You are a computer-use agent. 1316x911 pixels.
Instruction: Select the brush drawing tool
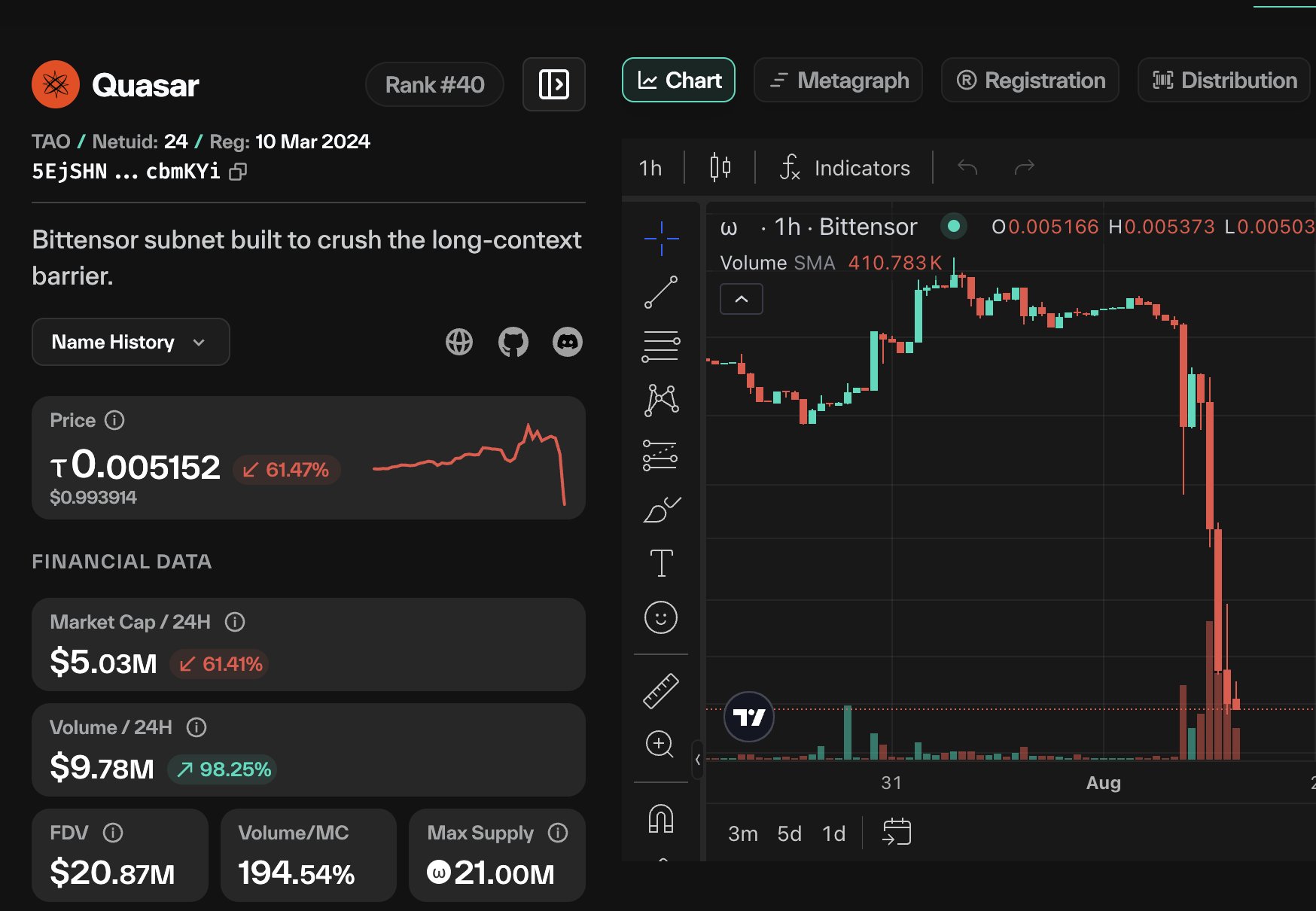(661, 510)
